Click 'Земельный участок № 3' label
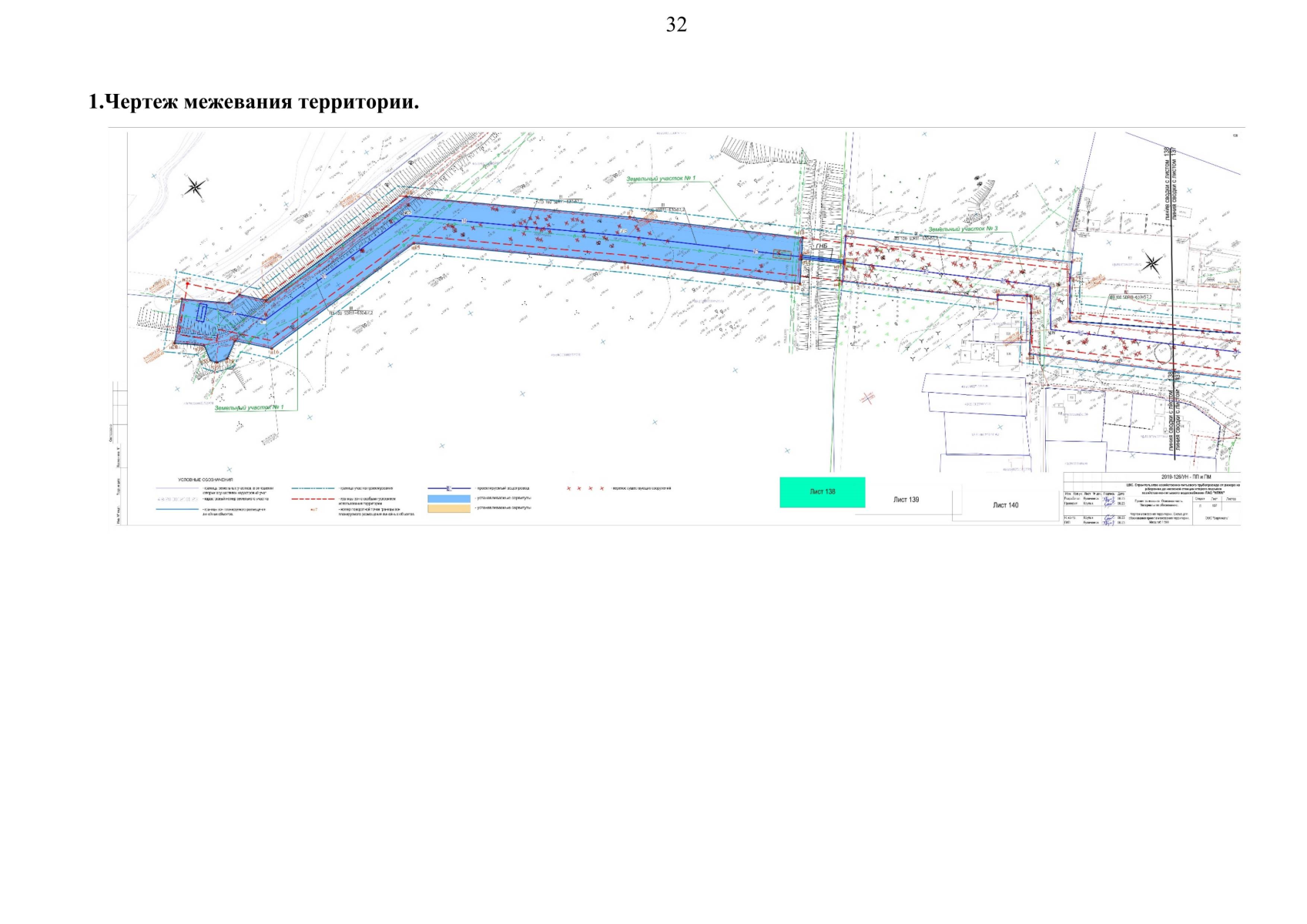1307x924 pixels. point(962,229)
